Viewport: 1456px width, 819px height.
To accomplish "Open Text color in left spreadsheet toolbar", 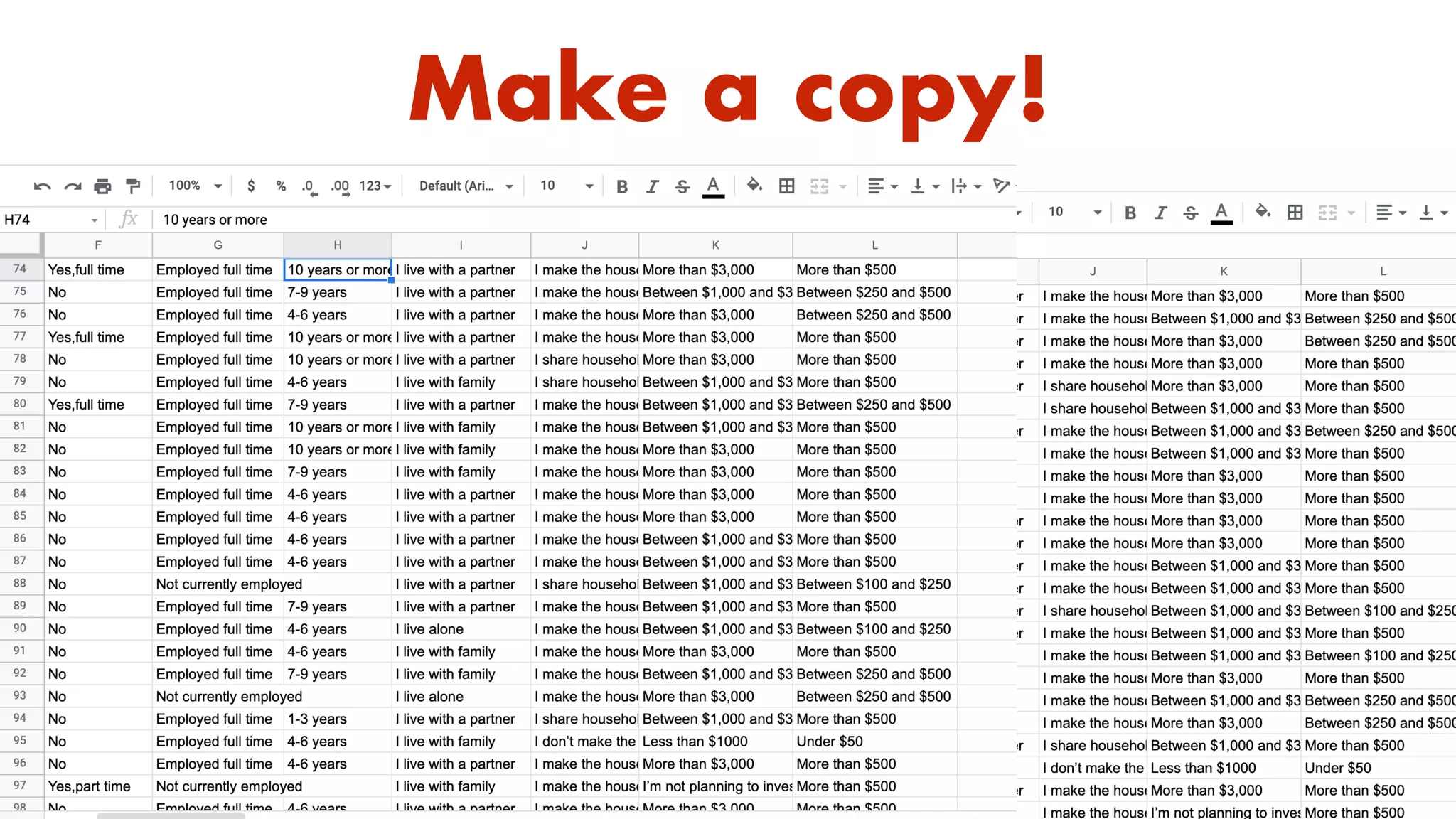I will (713, 186).
